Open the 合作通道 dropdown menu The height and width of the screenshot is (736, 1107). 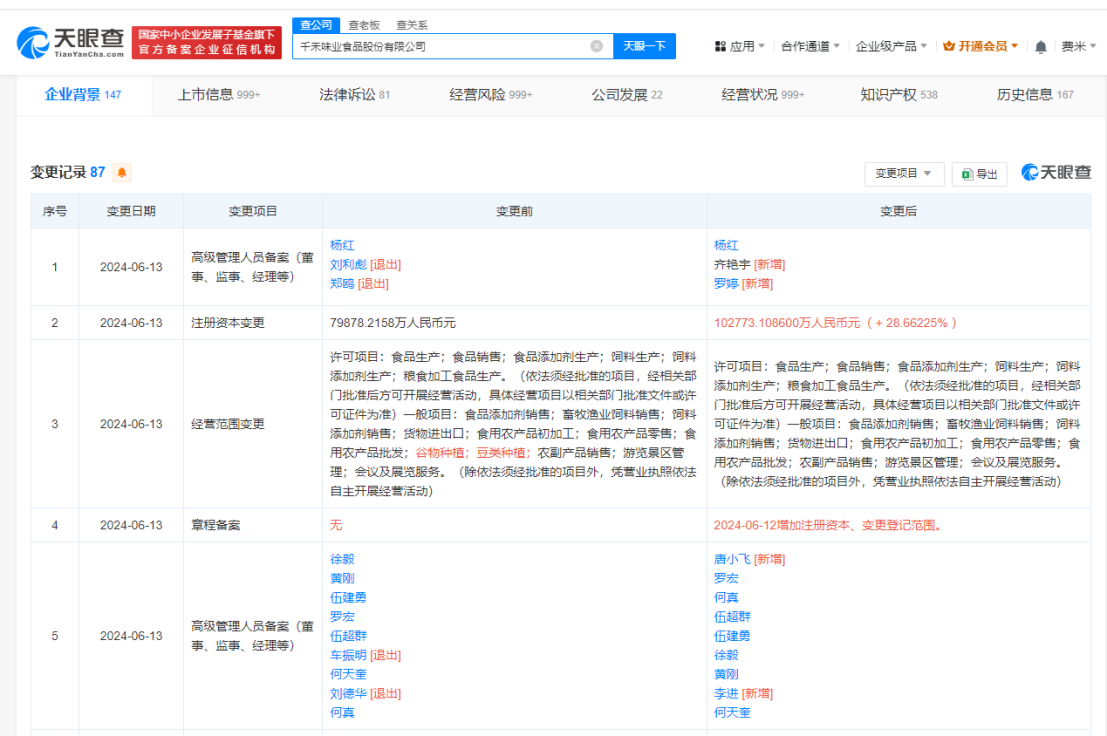[x=810, y=46]
